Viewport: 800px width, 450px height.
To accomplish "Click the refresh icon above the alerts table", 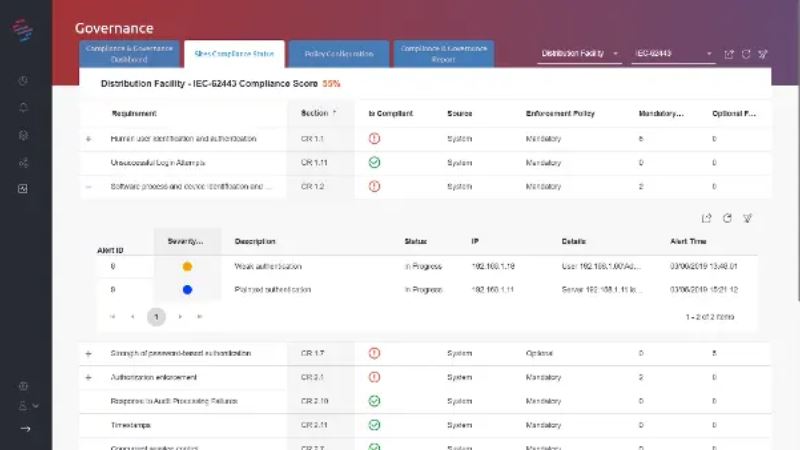I will 727,218.
